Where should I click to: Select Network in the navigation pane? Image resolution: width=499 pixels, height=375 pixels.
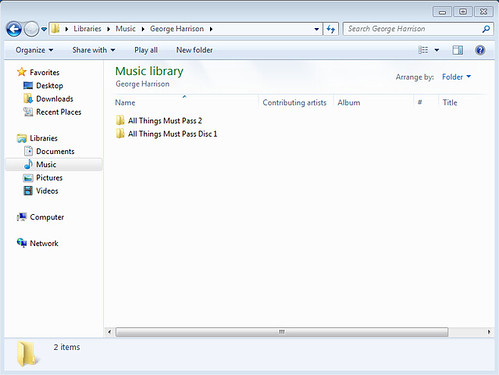[44, 244]
